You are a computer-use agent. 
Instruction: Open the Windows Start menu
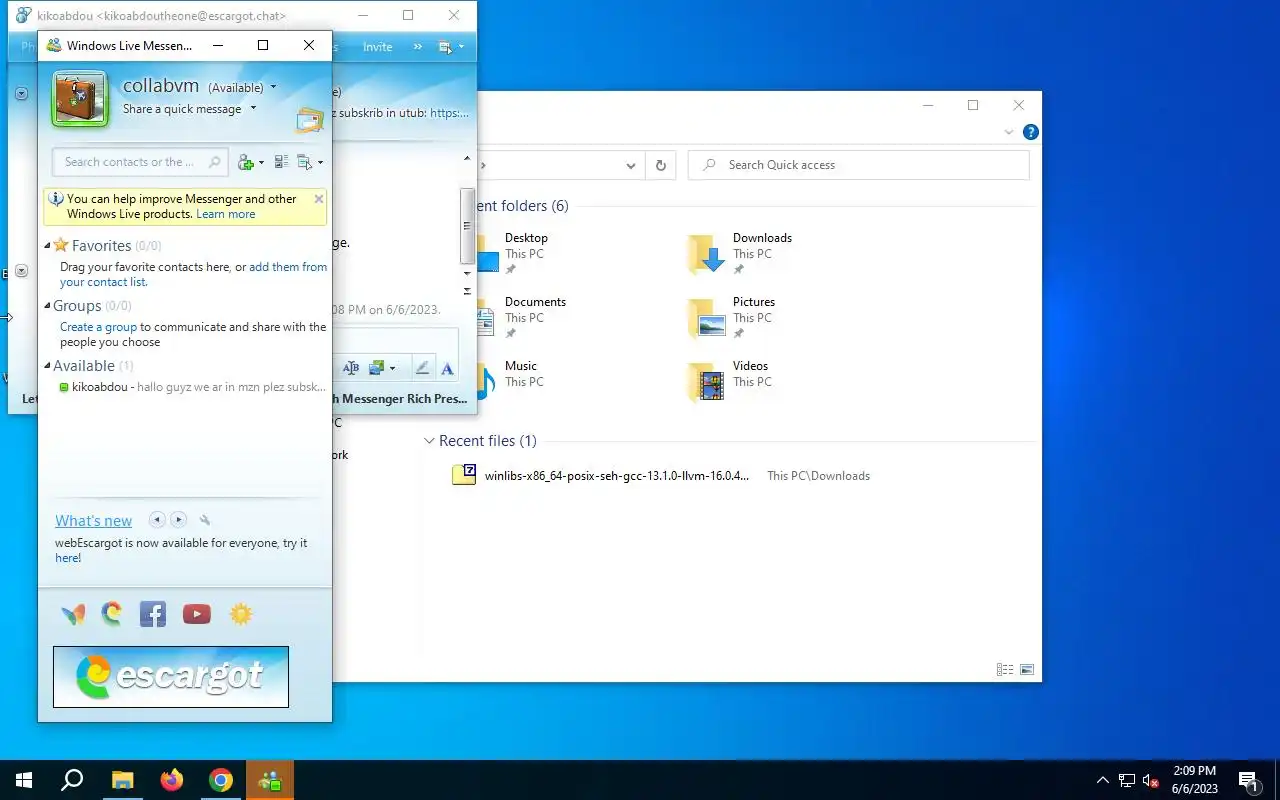tap(24, 780)
